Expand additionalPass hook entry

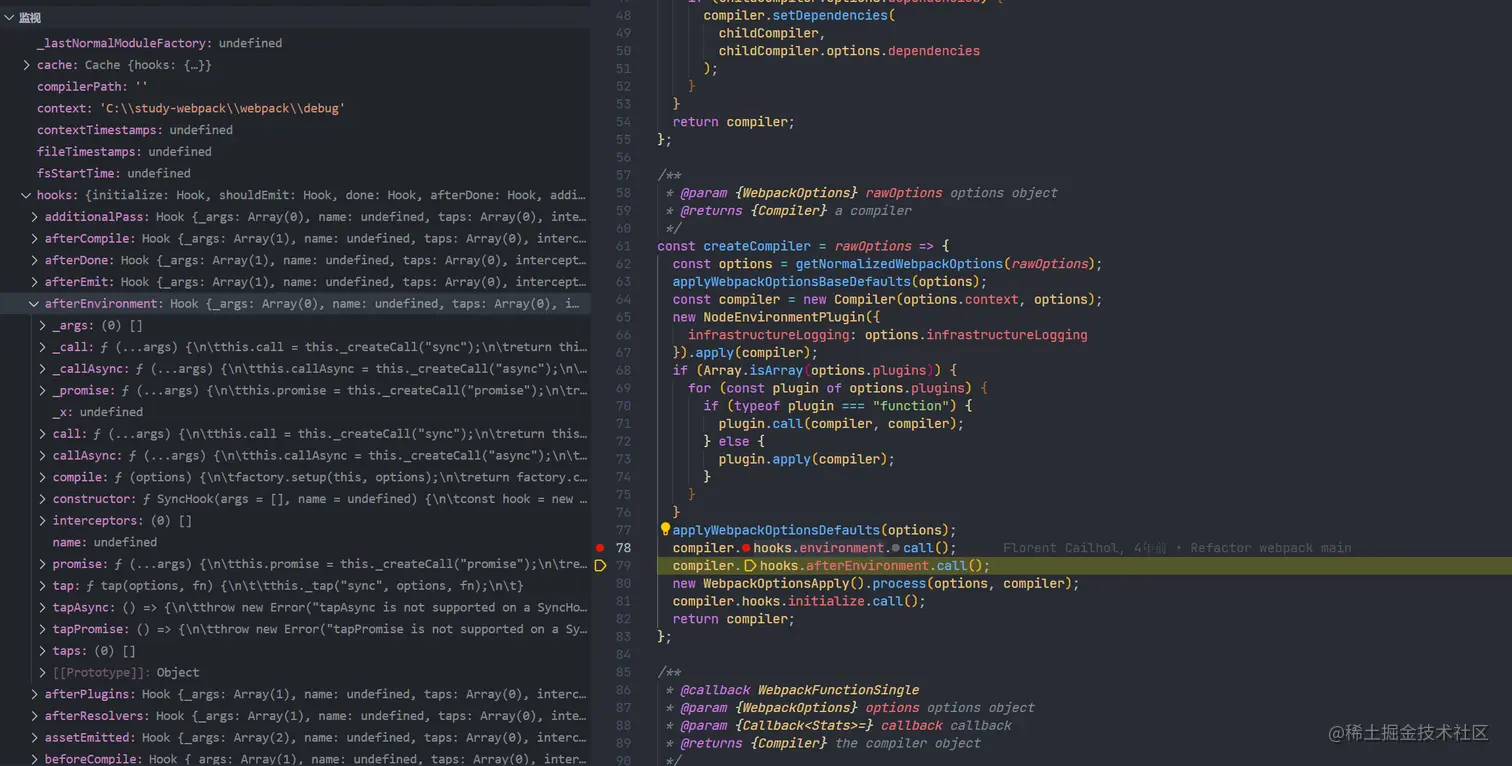click(35, 217)
